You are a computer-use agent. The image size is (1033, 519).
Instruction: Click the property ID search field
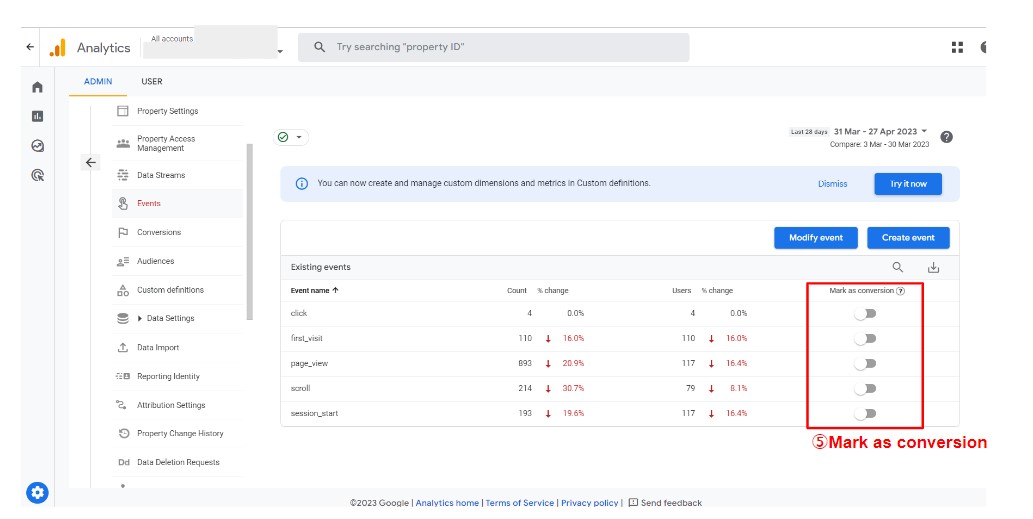point(500,47)
